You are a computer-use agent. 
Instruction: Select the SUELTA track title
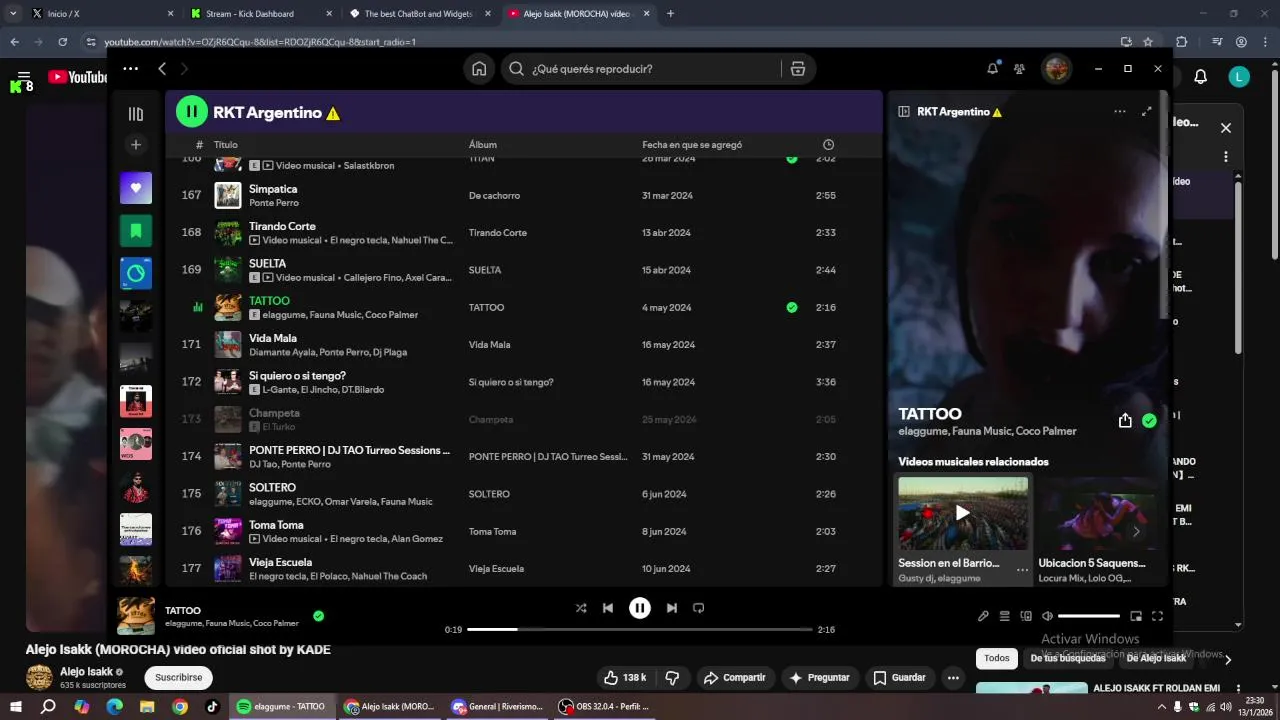click(267, 264)
